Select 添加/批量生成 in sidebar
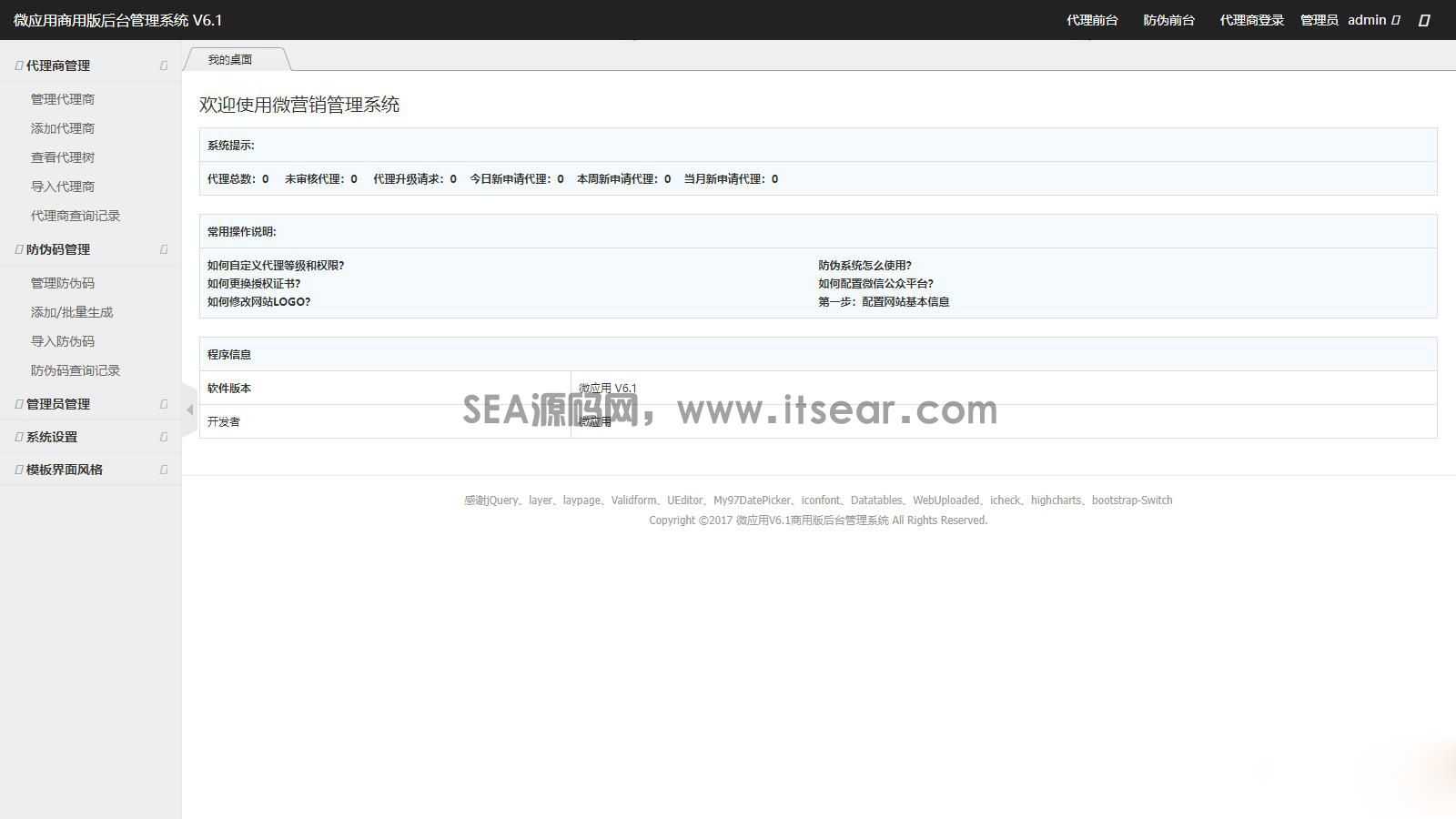Image resolution: width=1456 pixels, height=819 pixels. (x=72, y=312)
